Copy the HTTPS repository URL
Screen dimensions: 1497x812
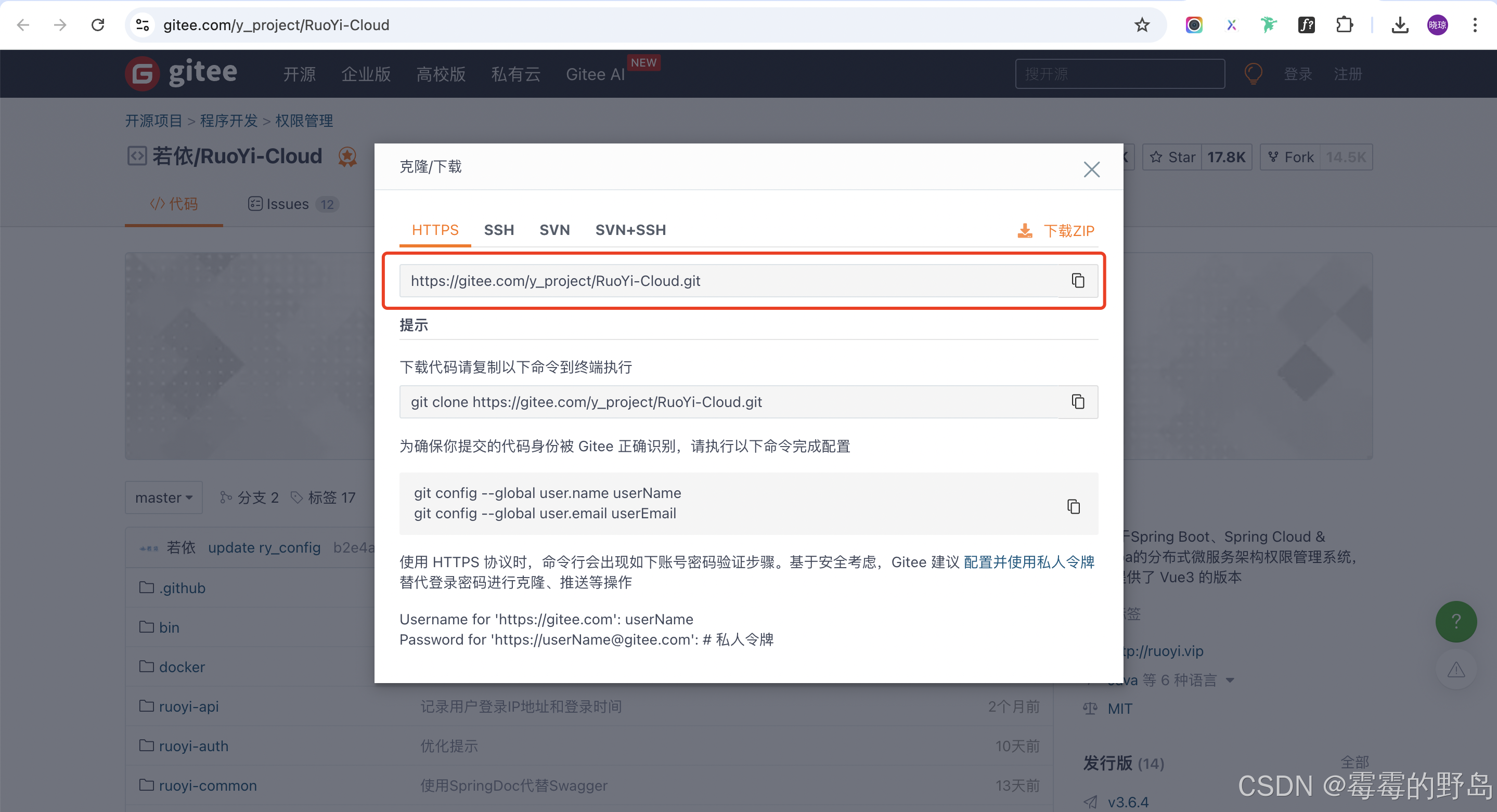click(1078, 281)
